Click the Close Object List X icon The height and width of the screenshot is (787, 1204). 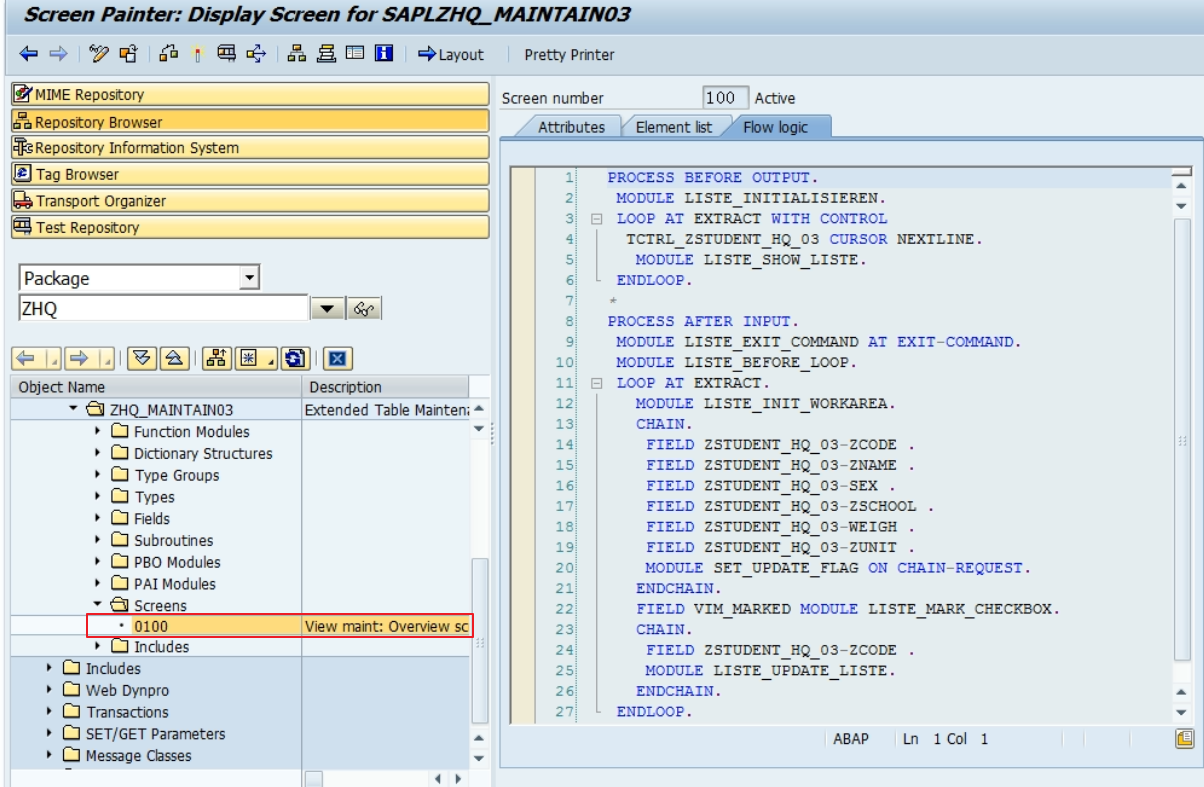(337, 358)
